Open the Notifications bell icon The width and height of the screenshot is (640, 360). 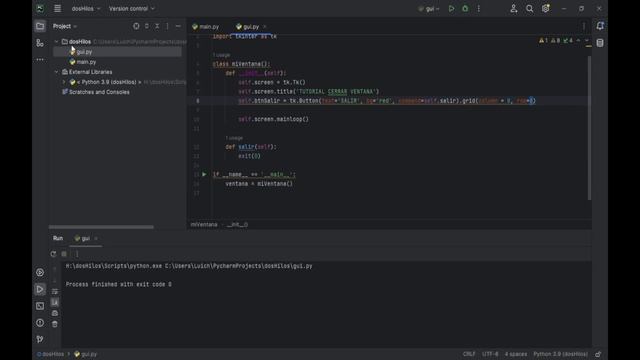[600, 26]
